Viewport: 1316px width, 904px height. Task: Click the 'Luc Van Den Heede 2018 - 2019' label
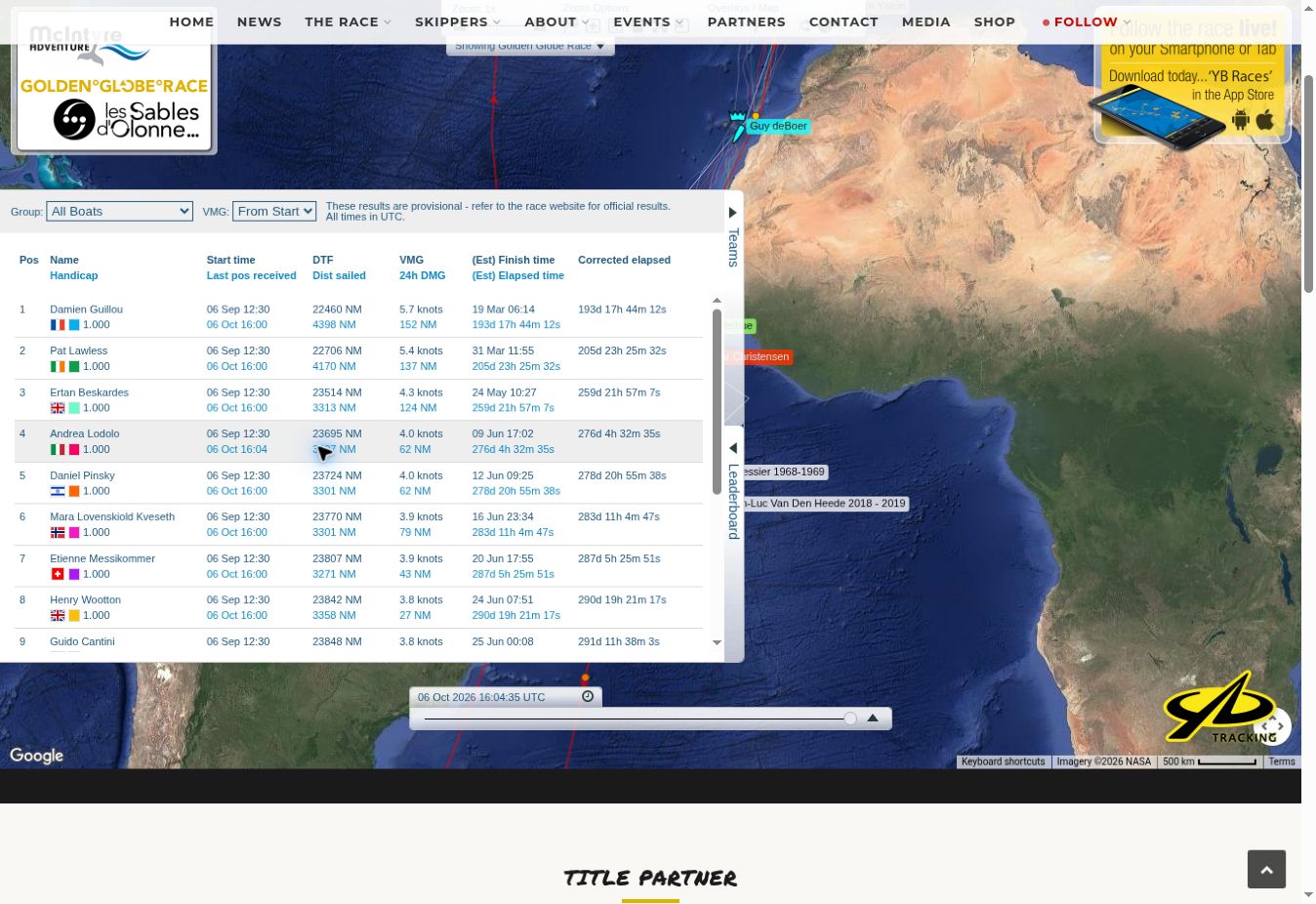(x=826, y=504)
